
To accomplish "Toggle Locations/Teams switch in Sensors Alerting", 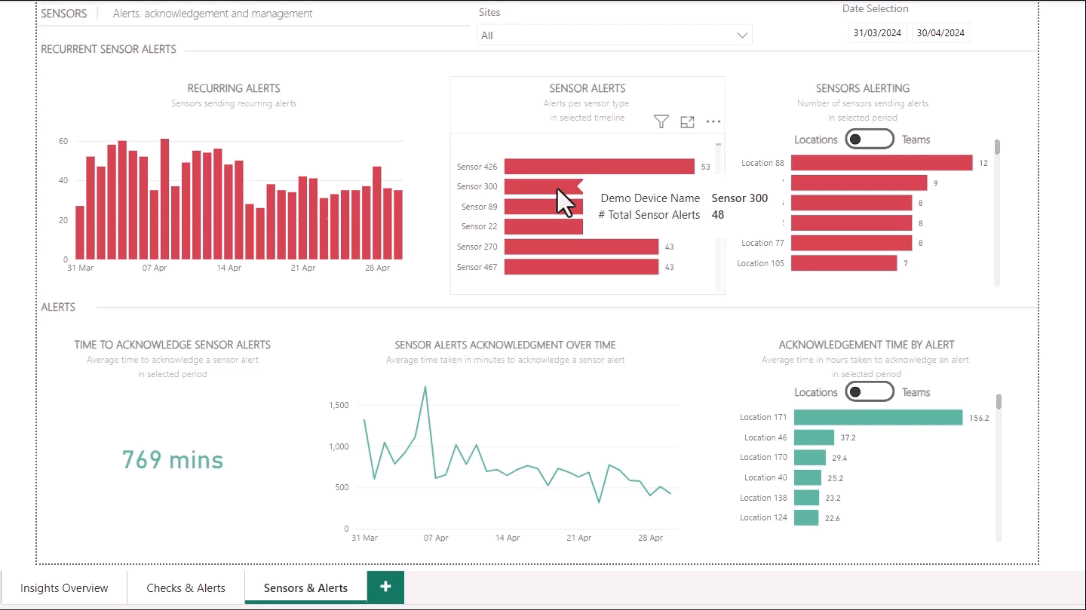I will click(x=868, y=140).
